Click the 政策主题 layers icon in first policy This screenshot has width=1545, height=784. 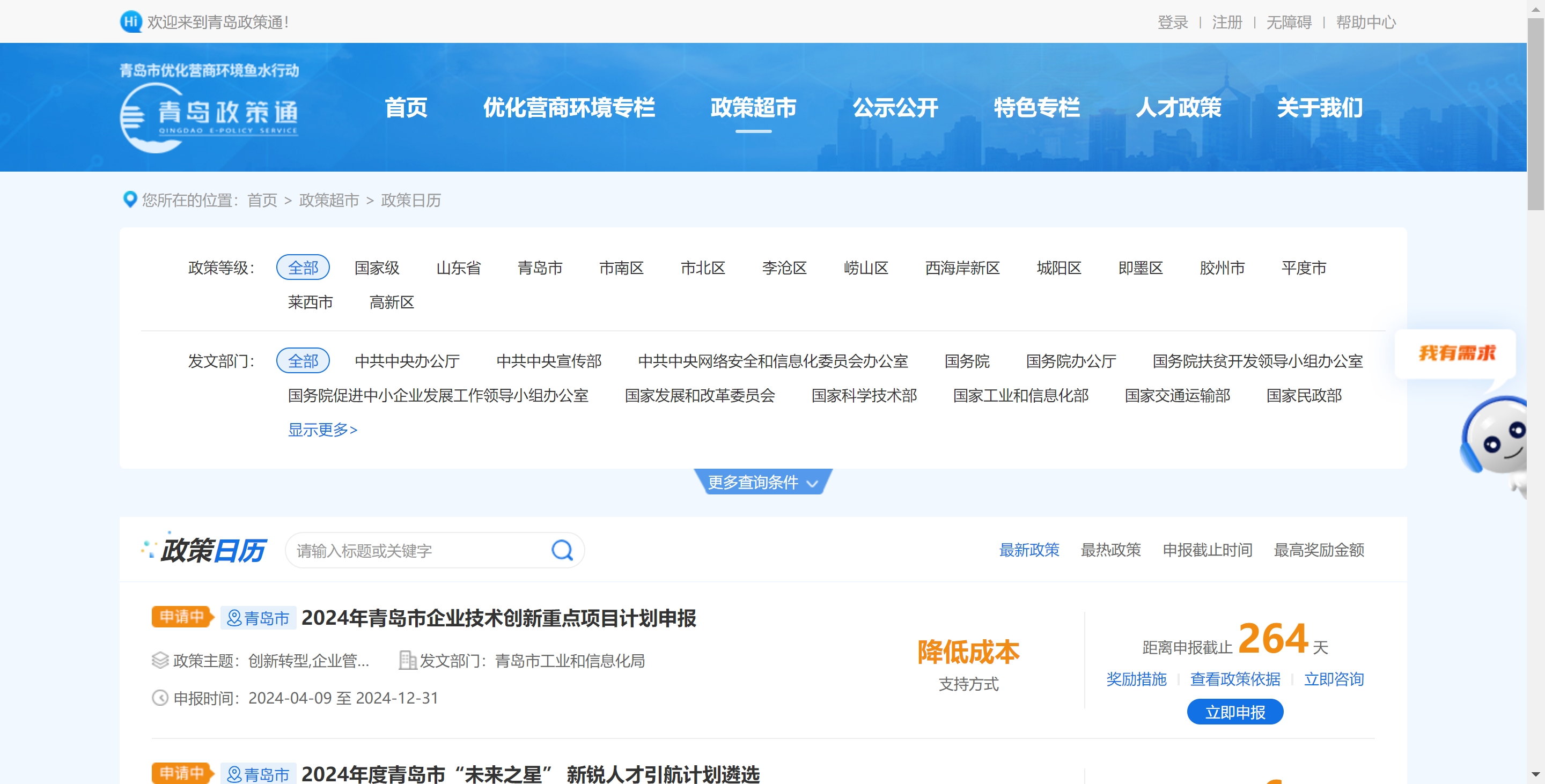tap(160, 660)
